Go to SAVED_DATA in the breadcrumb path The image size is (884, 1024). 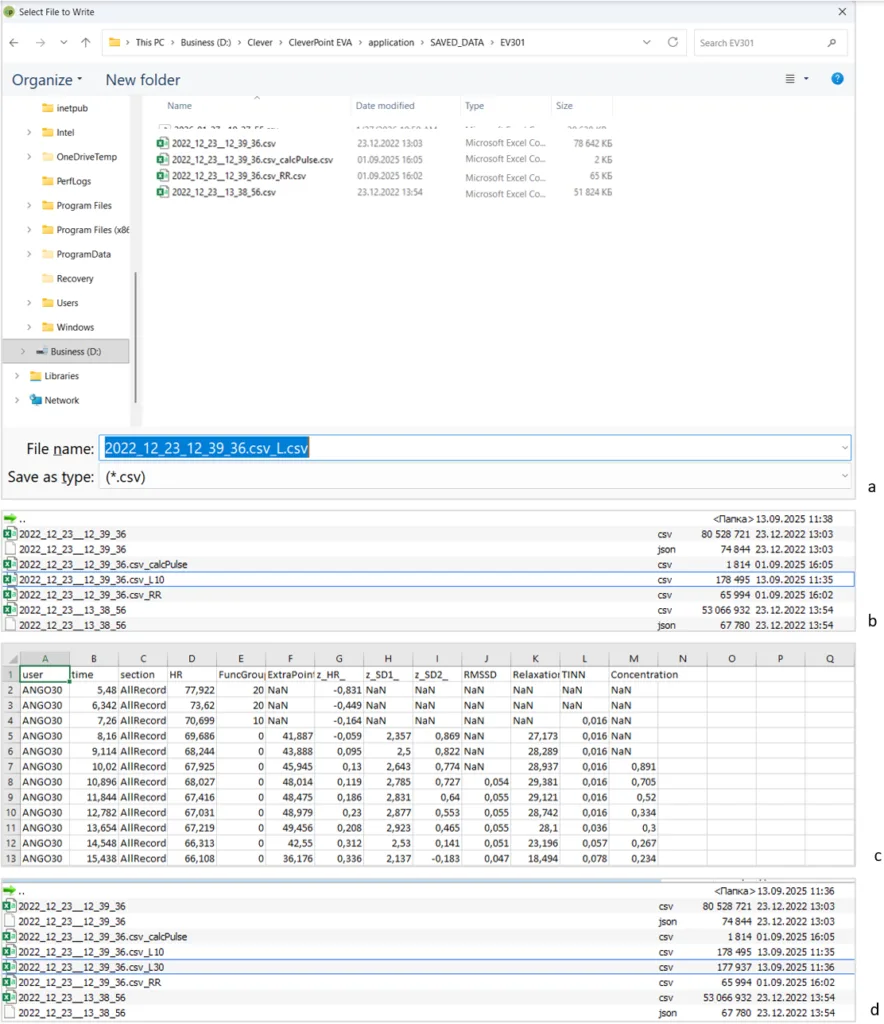(455, 43)
